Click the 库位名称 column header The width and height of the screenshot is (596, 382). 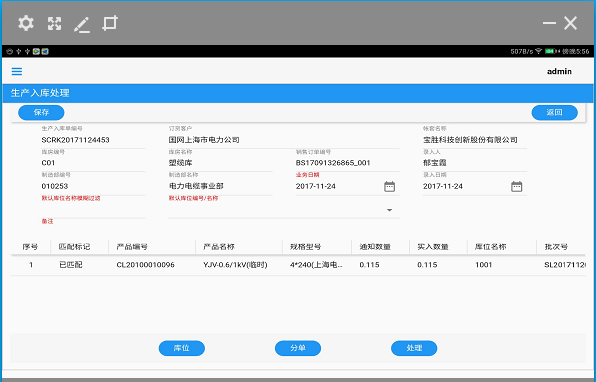pos(491,247)
